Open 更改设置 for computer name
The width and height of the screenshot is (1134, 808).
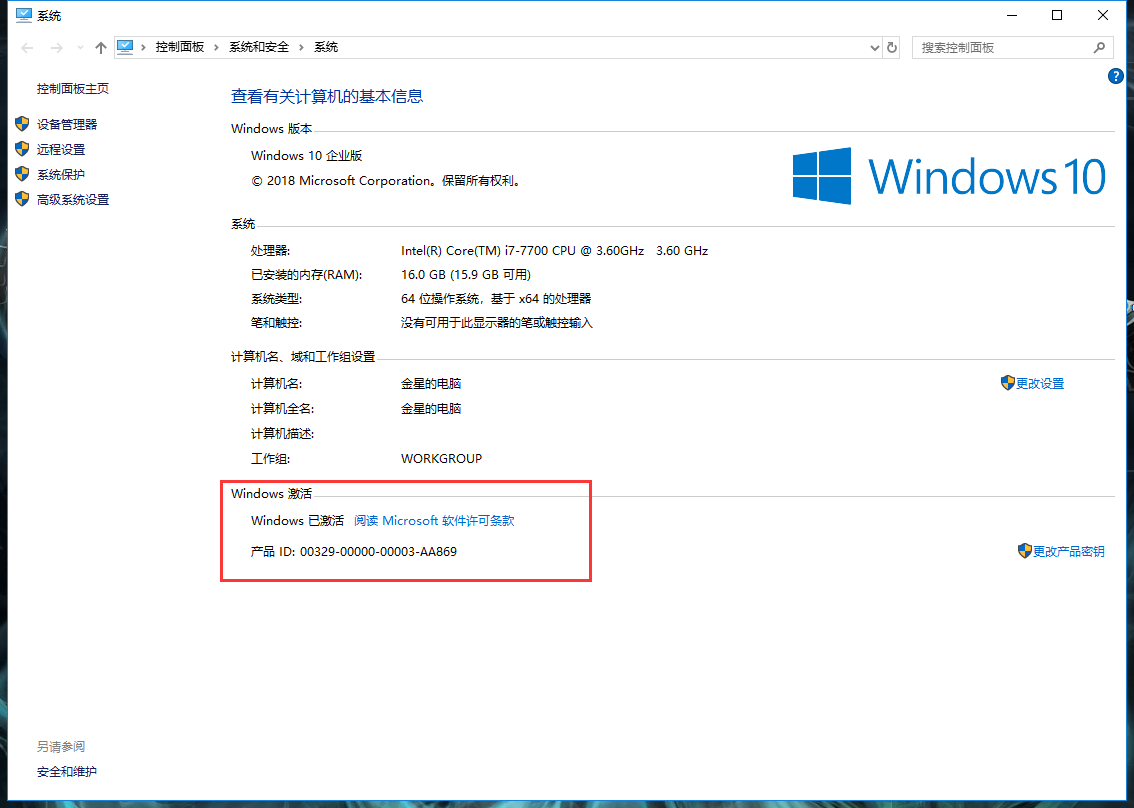pos(1039,383)
